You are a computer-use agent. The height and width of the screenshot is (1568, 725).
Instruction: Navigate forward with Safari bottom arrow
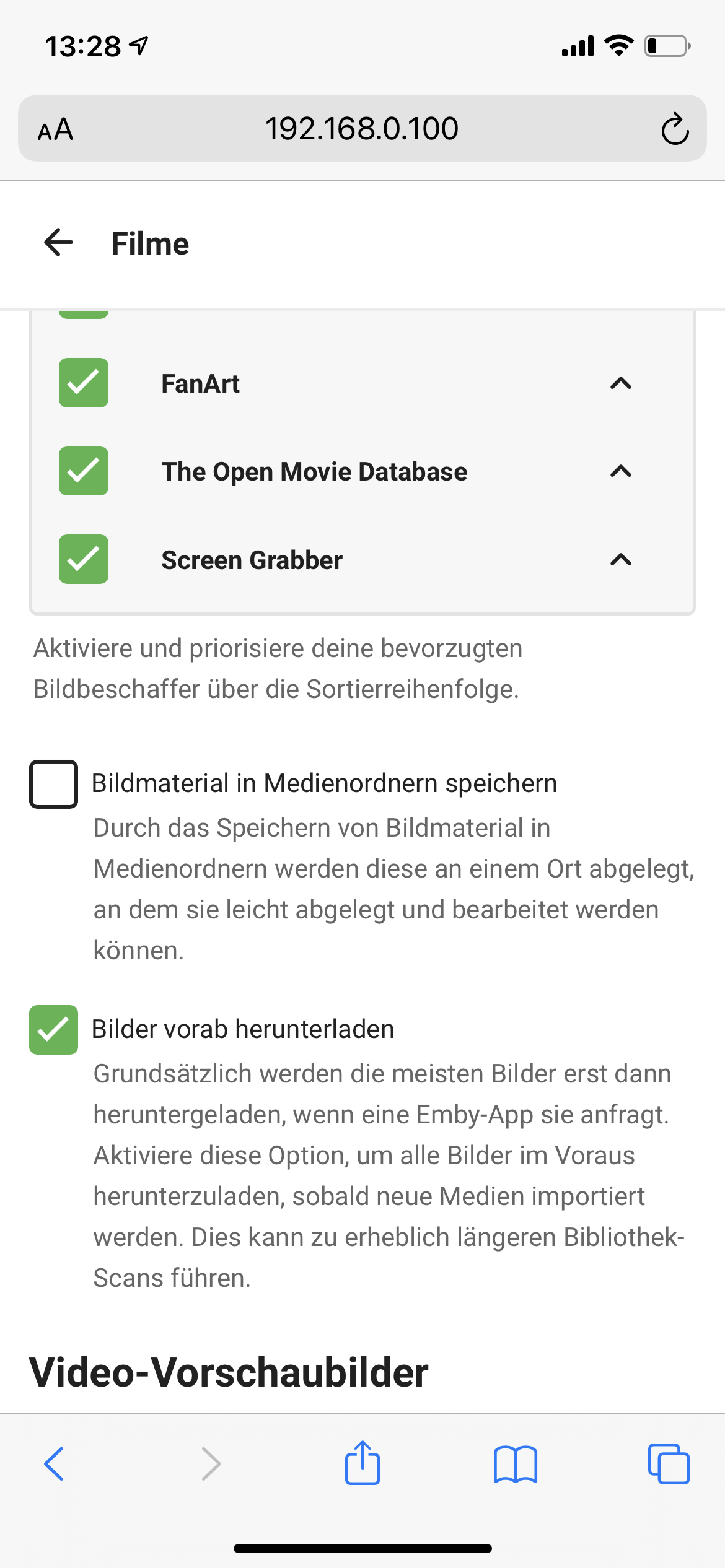[x=211, y=1464]
